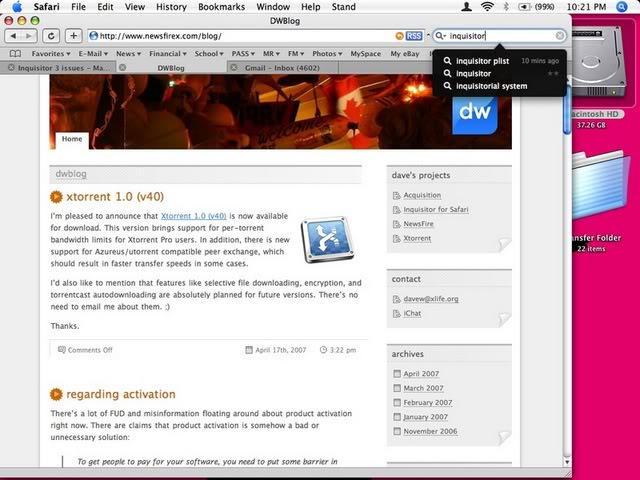Click the Comments Off label
Viewport: 640px width, 480px height.
[x=90, y=350]
